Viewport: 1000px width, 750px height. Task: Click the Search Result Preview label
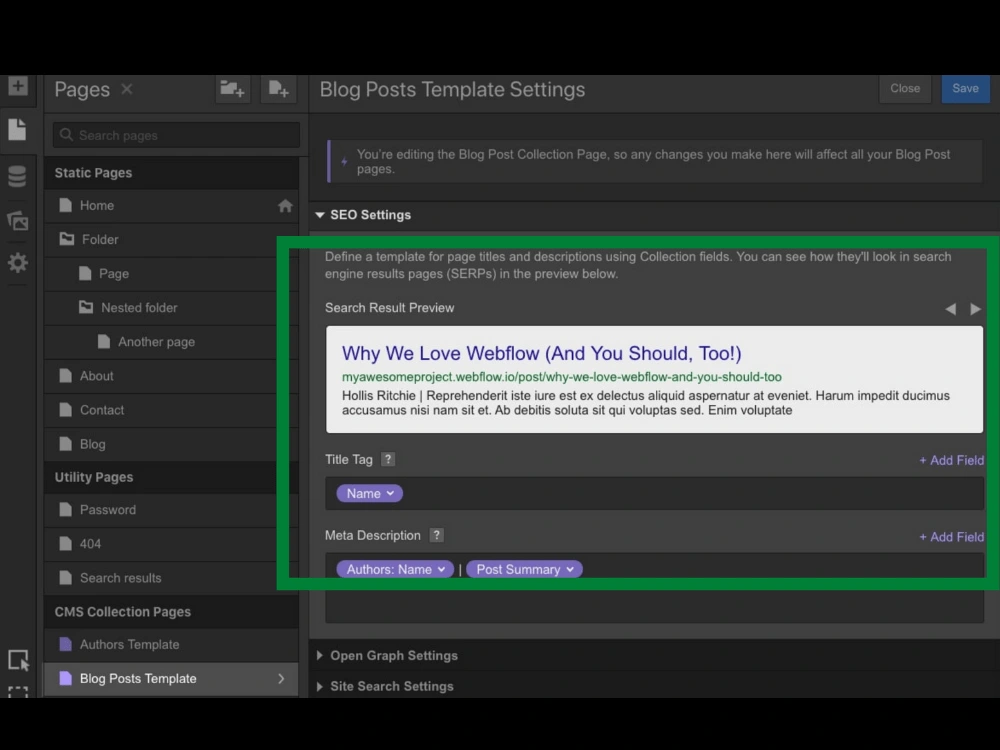(x=390, y=308)
